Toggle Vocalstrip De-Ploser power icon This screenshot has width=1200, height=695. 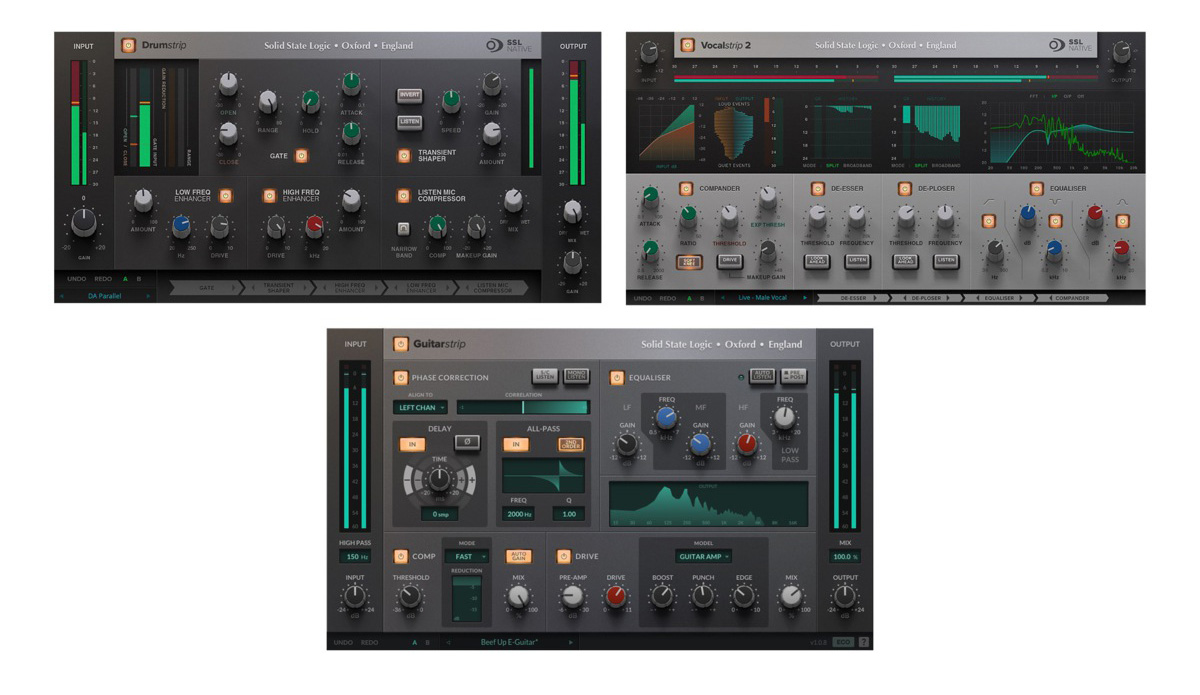904,188
